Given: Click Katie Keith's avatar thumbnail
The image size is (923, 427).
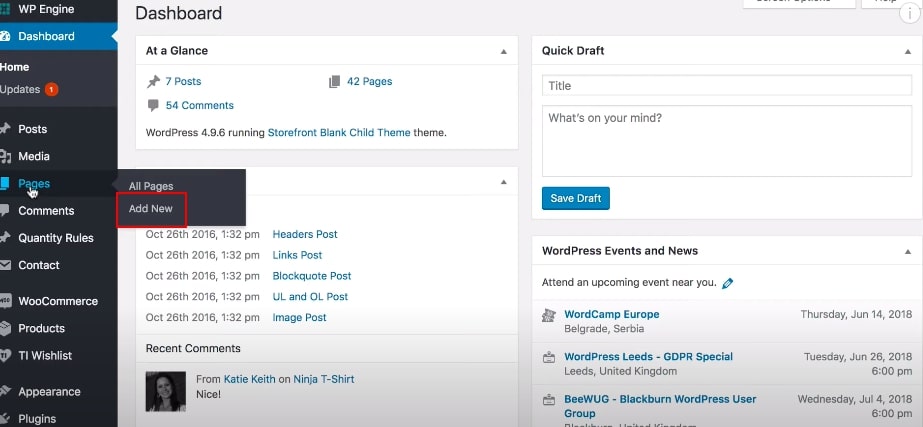Looking at the screenshot, I should pos(166,391).
